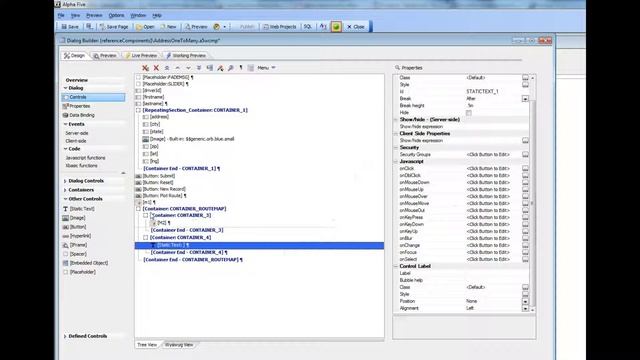Select the RepeatingSection_Container CONTAINER_1 row

(x=195, y=110)
